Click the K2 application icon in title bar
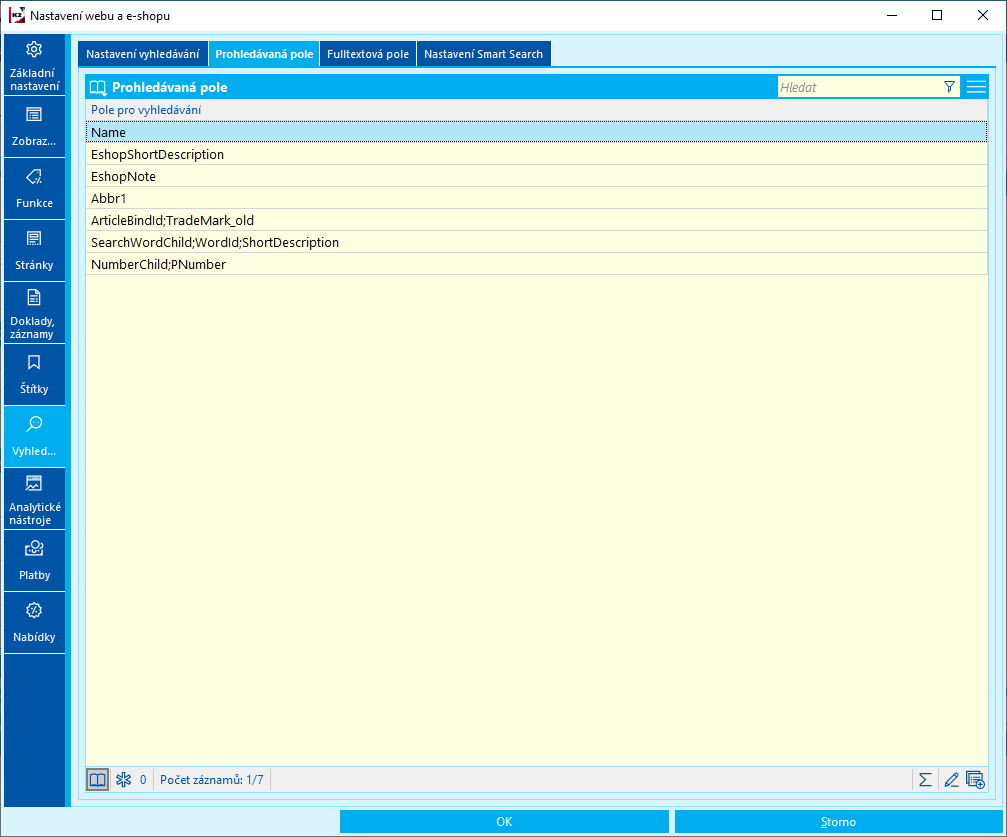The width and height of the screenshot is (1007, 837). click(x=17, y=15)
